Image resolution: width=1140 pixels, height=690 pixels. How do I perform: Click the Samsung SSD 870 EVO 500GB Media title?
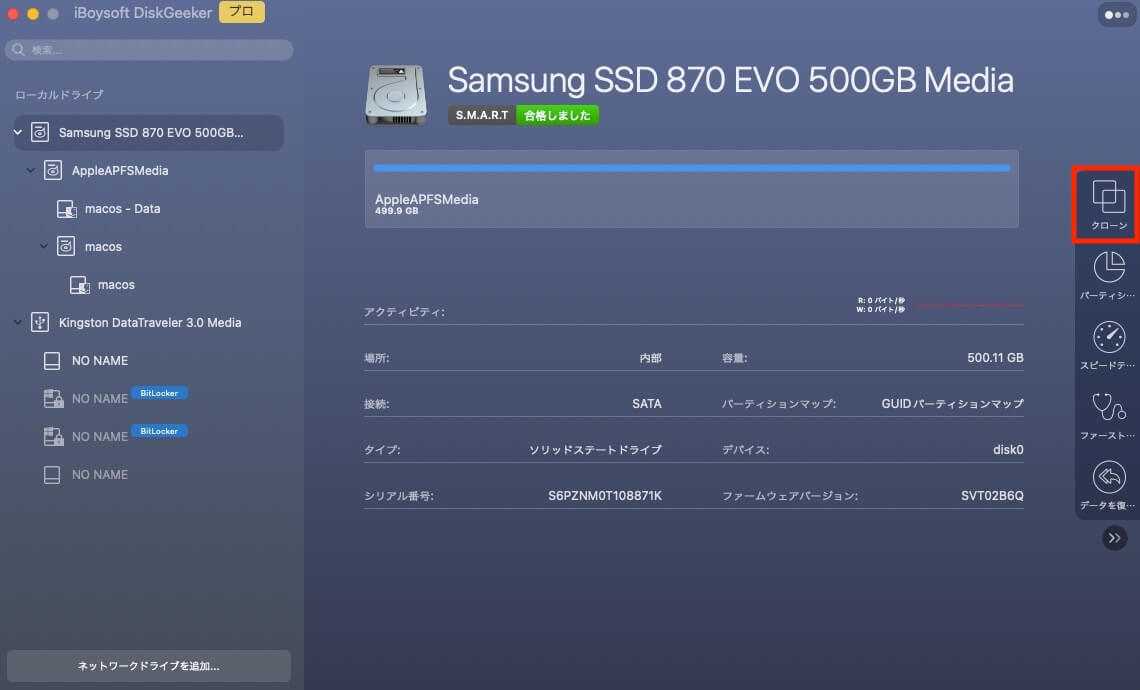tap(730, 80)
